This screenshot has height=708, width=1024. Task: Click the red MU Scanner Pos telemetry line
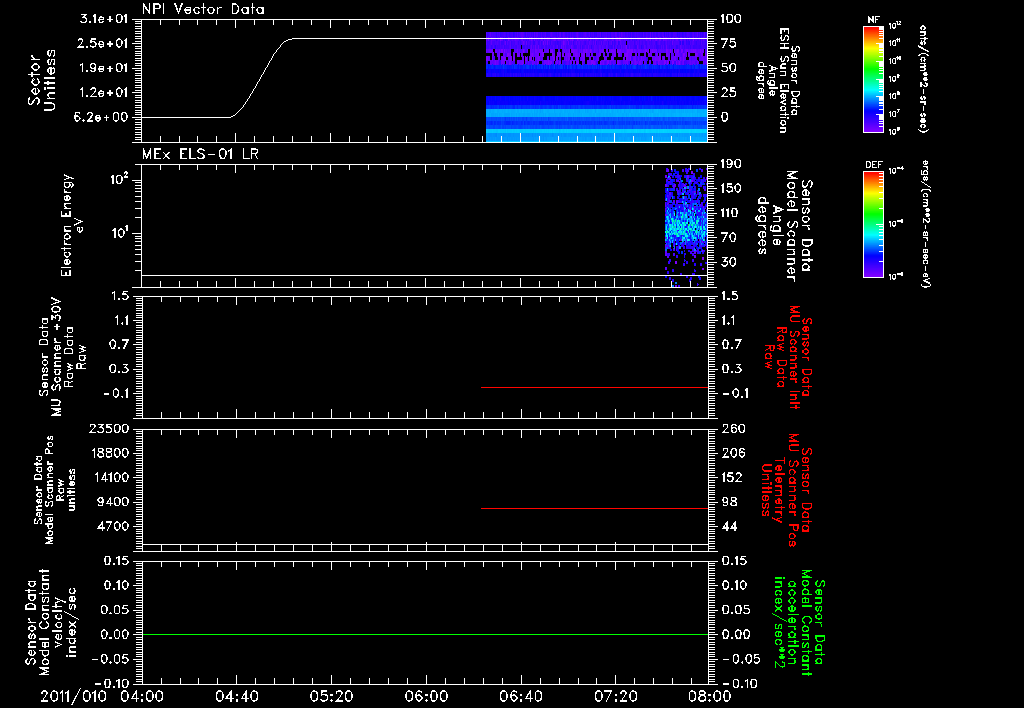(x=594, y=508)
